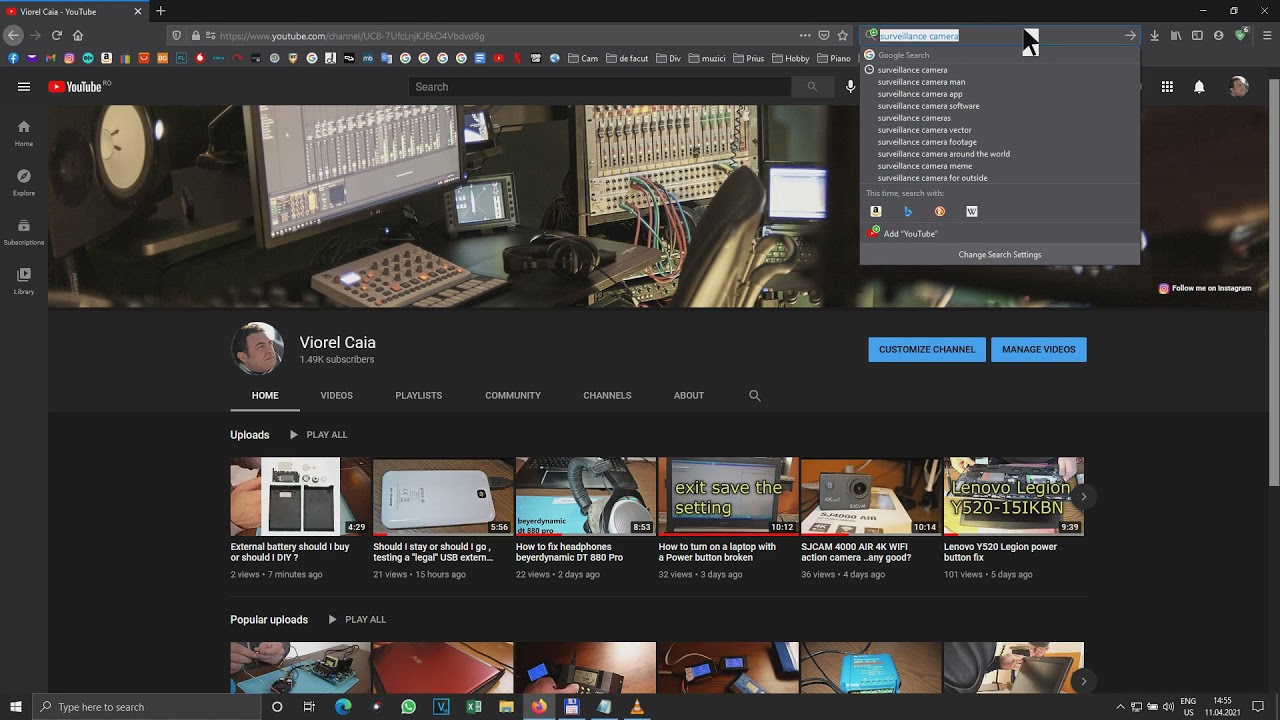Choose suggestion "surveillance camera software"
Viewport: 1280px width, 720px height.
929,106
